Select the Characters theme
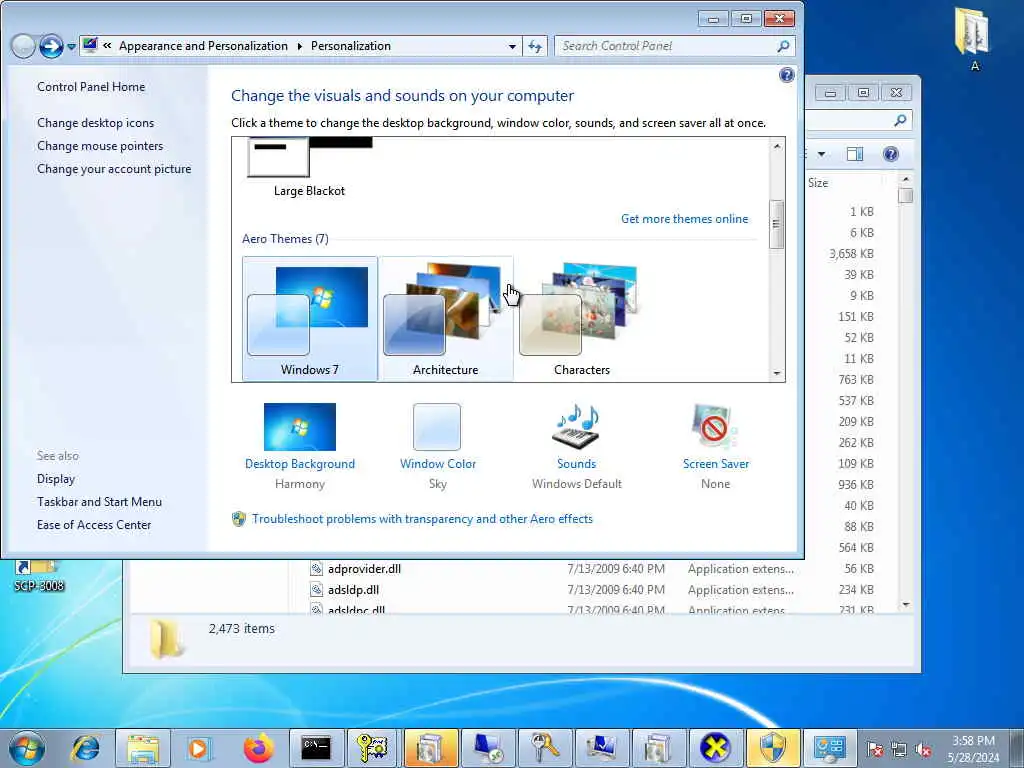Image resolution: width=1024 pixels, height=768 pixels. pos(581,319)
